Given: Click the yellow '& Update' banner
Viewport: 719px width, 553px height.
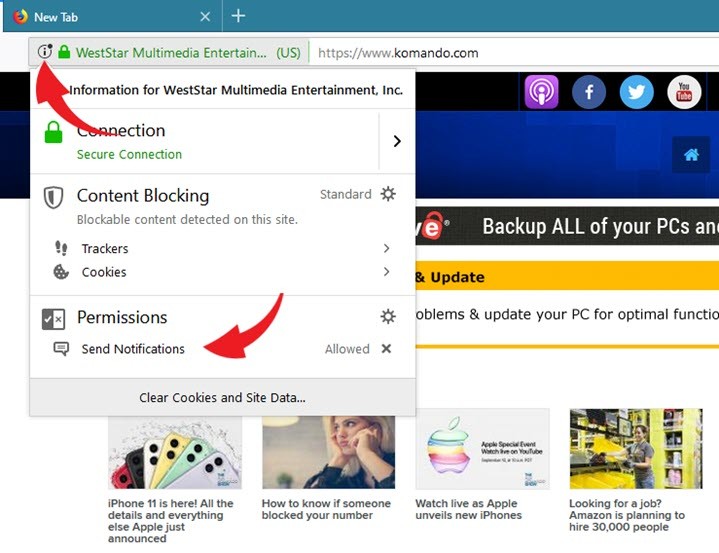Looking at the screenshot, I should point(567,276).
